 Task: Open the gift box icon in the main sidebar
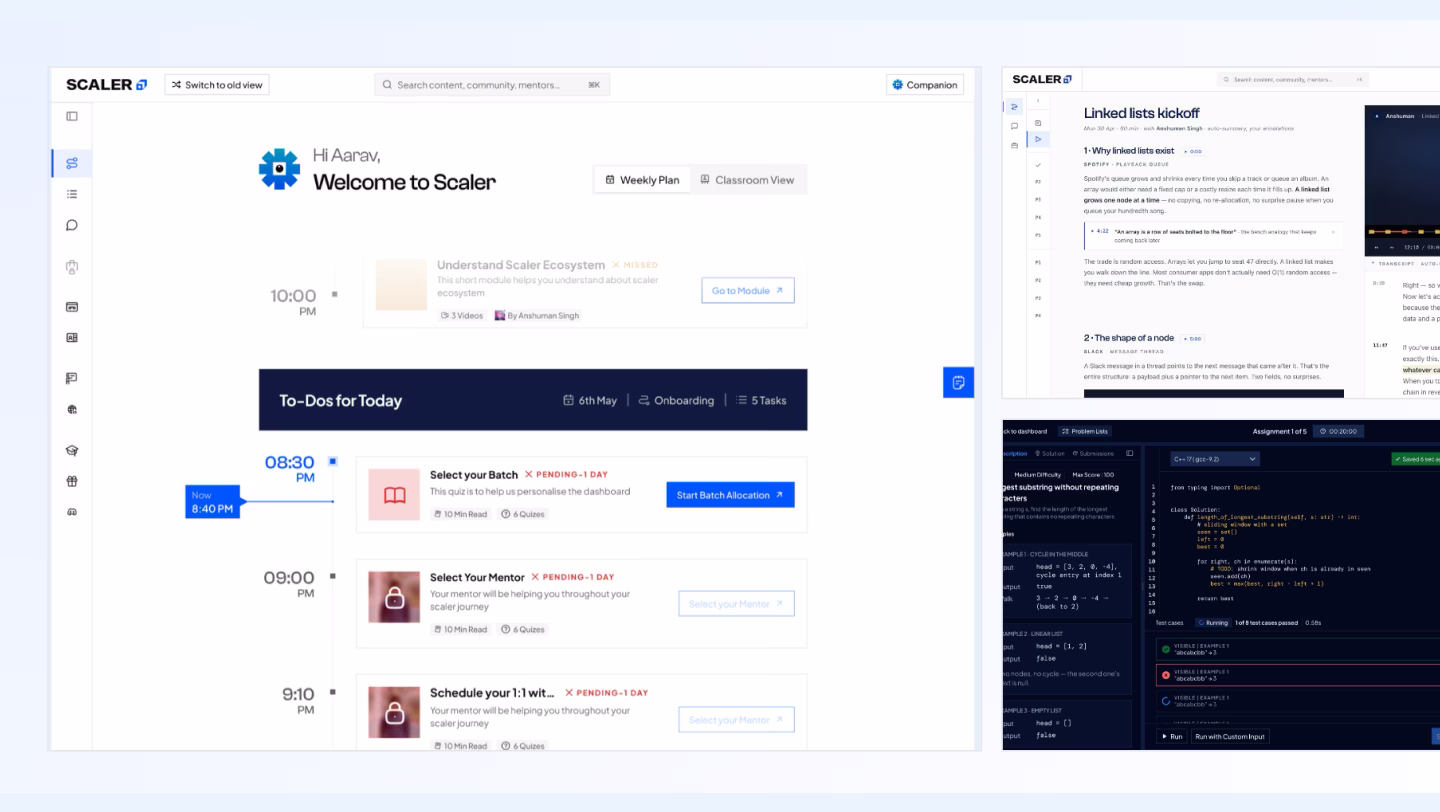[x=72, y=481]
